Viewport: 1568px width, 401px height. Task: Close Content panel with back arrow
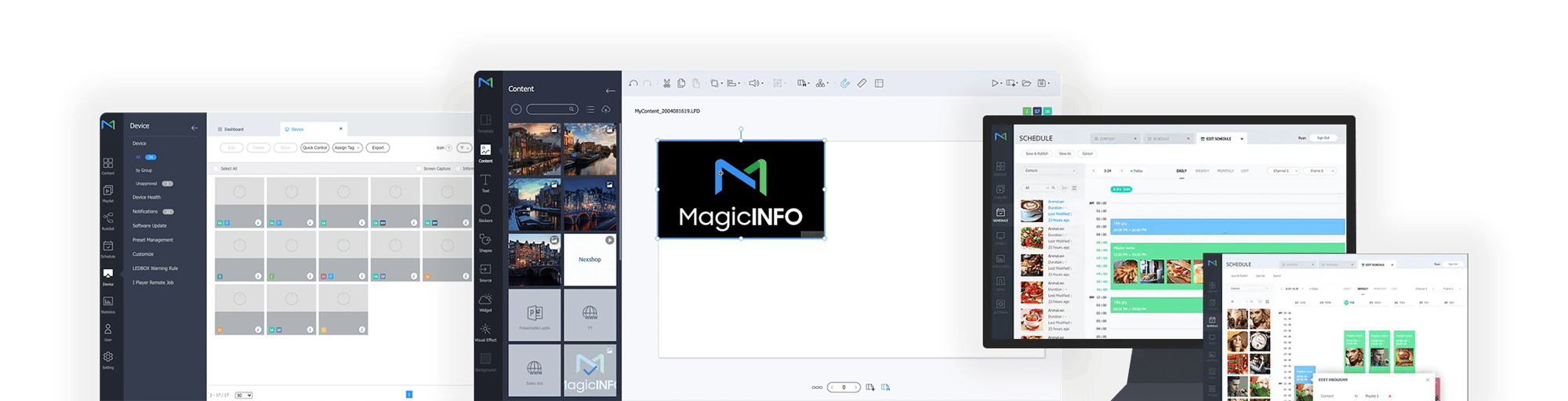tap(610, 90)
